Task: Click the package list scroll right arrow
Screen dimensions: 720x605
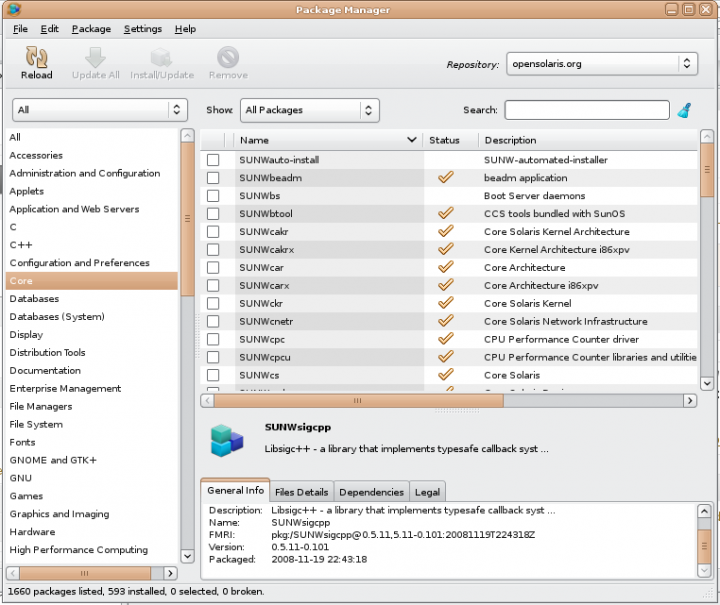Action: pyautogui.click(x=690, y=401)
